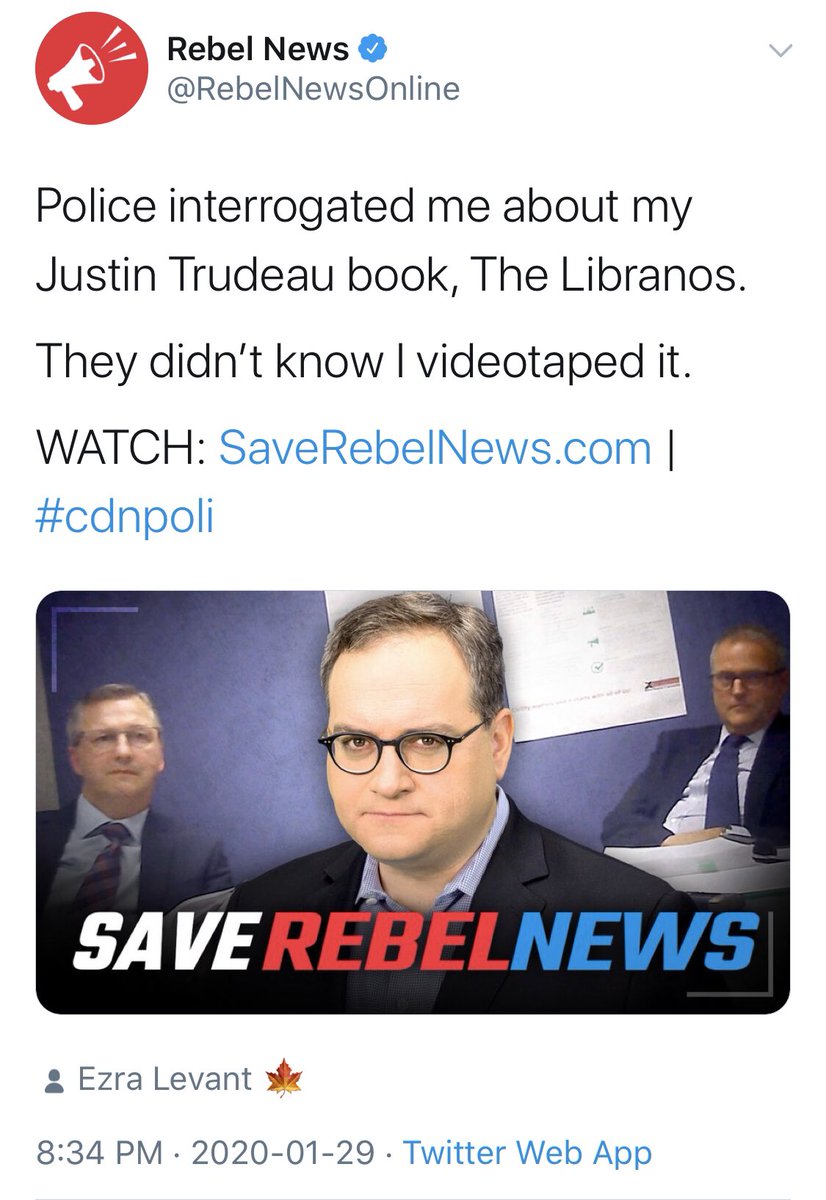This screenshot has width=826, height=1200.
Task: Open the SaveRebelNews.com link
Action: [435, 447]
